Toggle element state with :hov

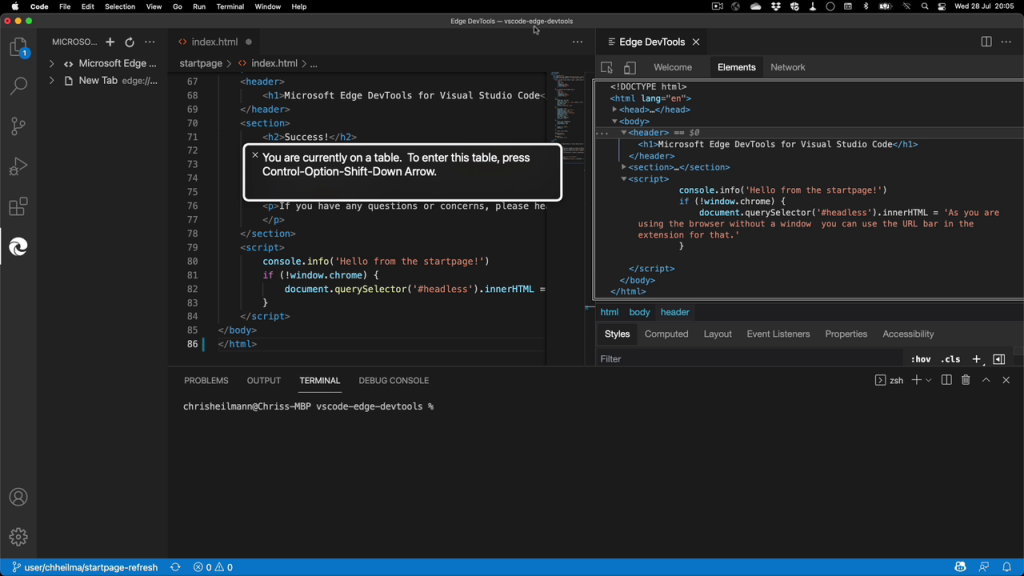921,359
